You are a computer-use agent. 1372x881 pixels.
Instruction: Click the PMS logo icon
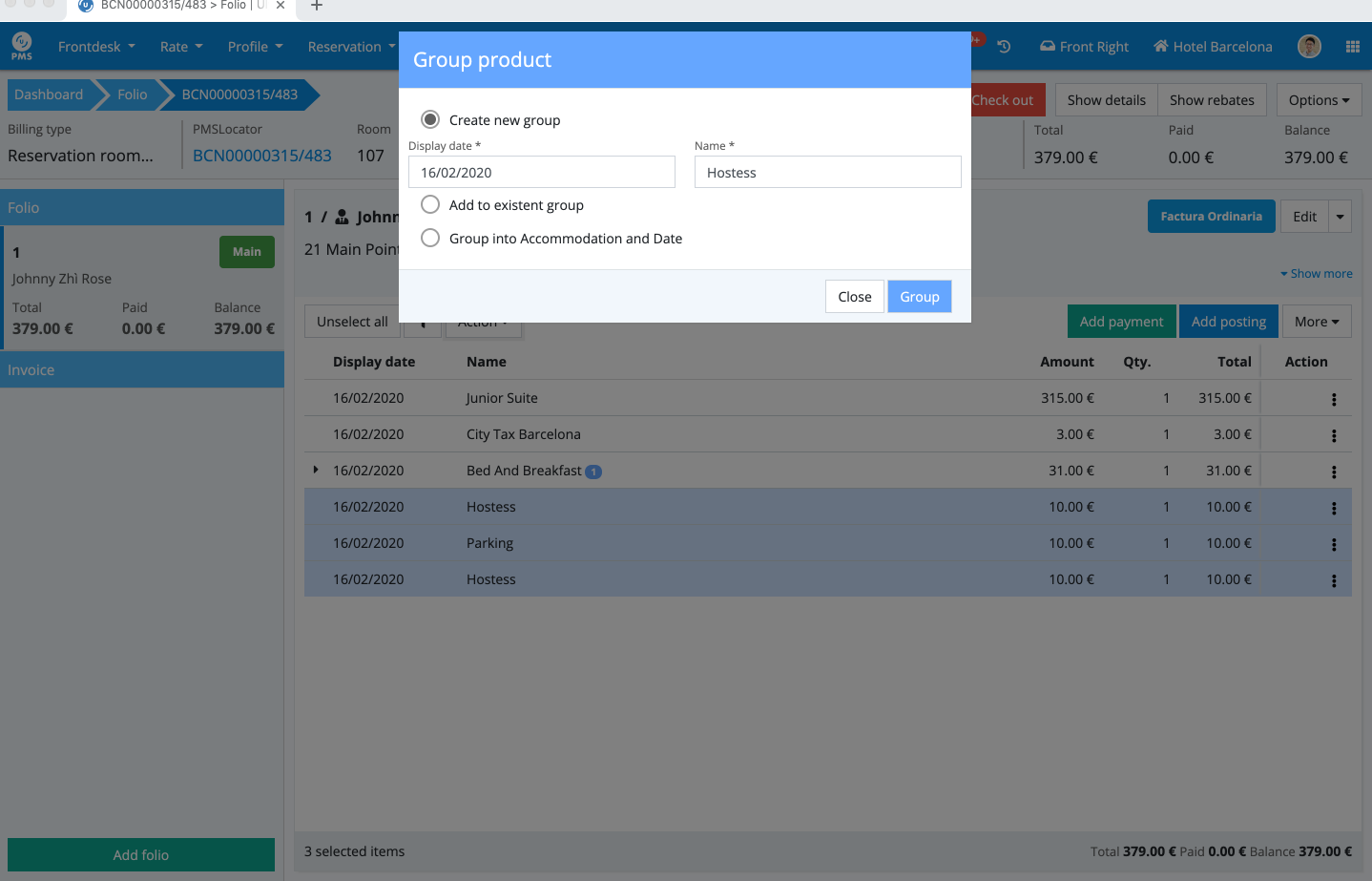pyautogui.click(x=22, y=46)
